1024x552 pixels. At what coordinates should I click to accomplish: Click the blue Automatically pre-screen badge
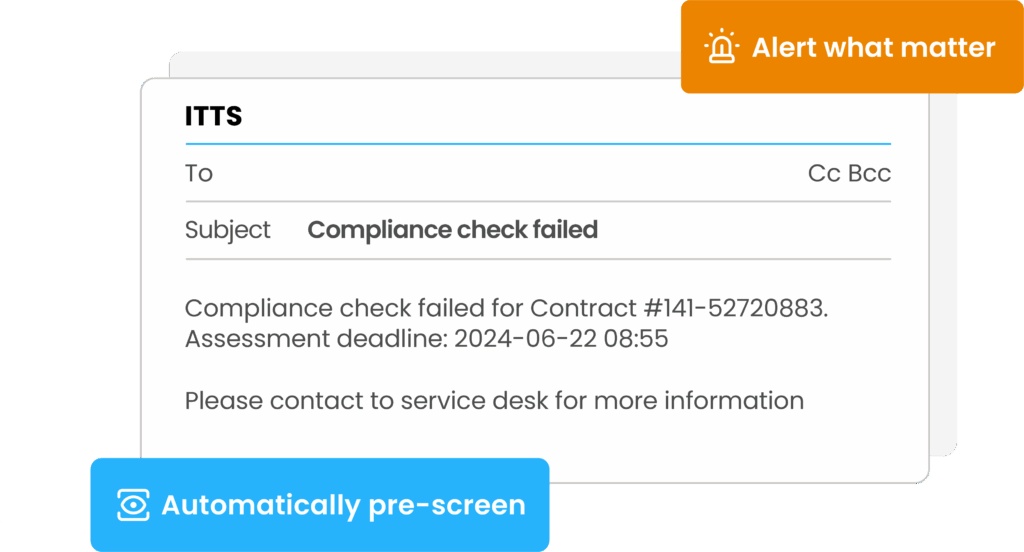pyautogui.click(x=320, y=505)
